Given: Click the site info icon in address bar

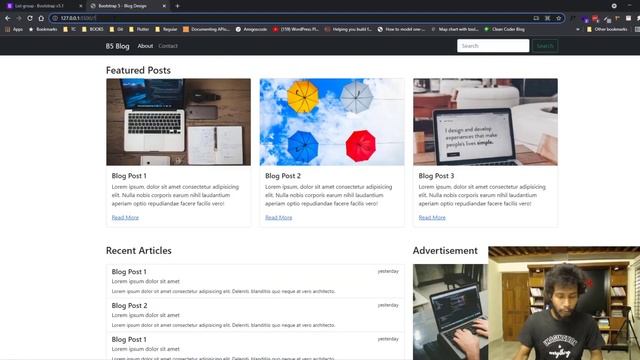Looking at the screenshot, I should click(55, 18).
